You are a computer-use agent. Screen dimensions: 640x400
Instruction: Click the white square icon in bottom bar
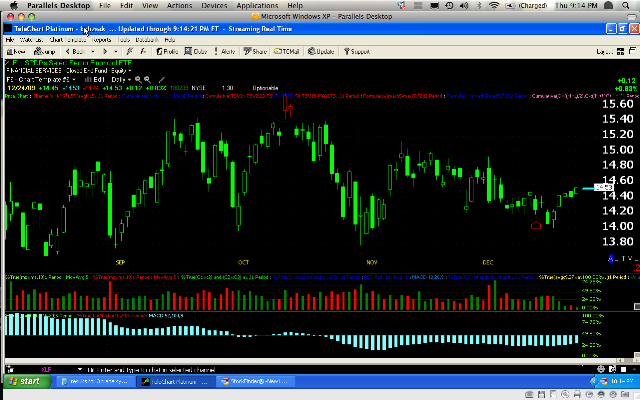623,369
